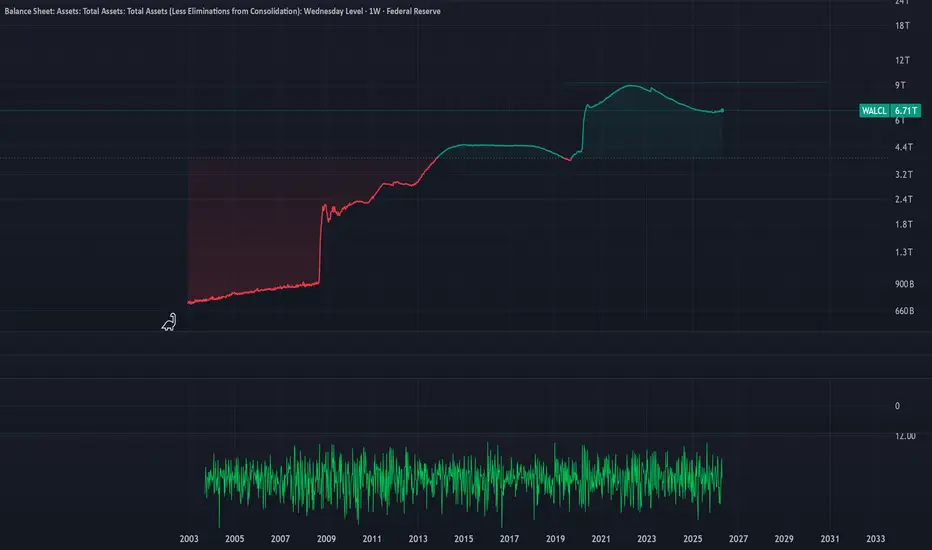Click the 2019 label on time axis
The image size is (932, 550).
[x=555, y=539]
